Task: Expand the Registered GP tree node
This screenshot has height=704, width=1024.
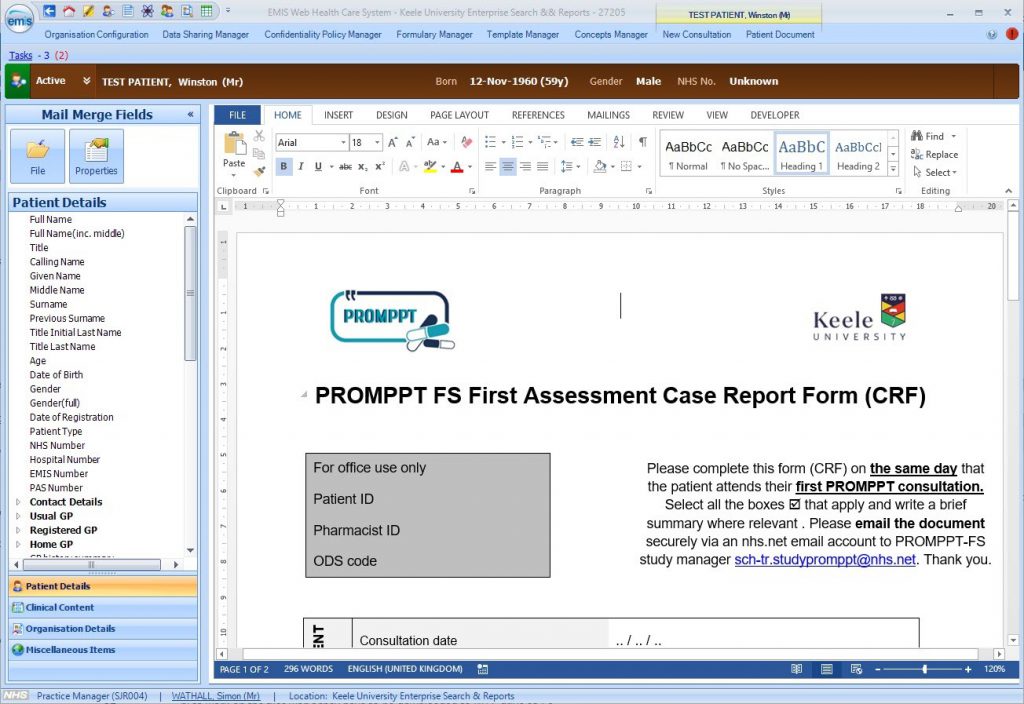Action: tap(18, 530)
